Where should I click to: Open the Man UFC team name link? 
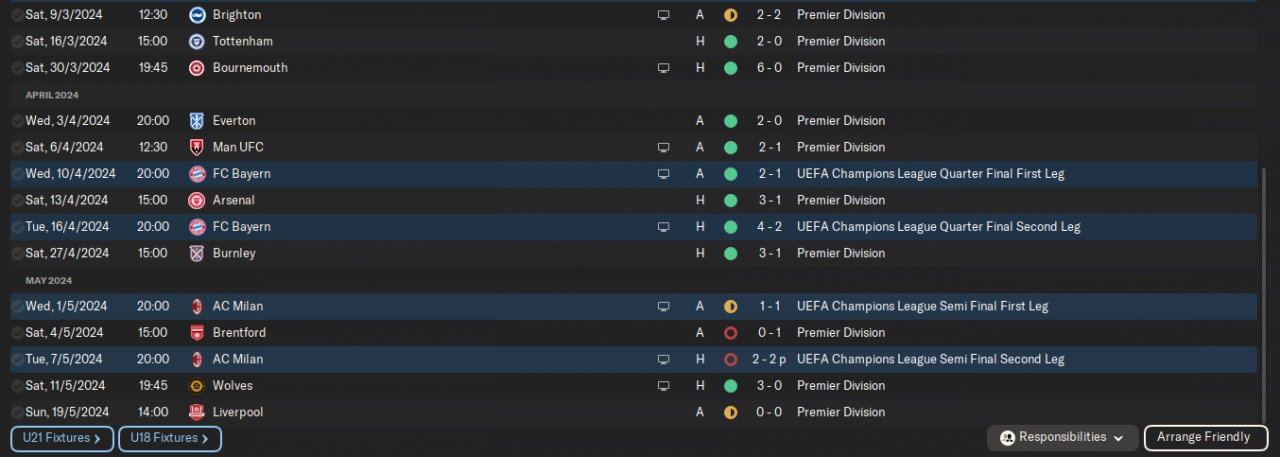(238, 147)
